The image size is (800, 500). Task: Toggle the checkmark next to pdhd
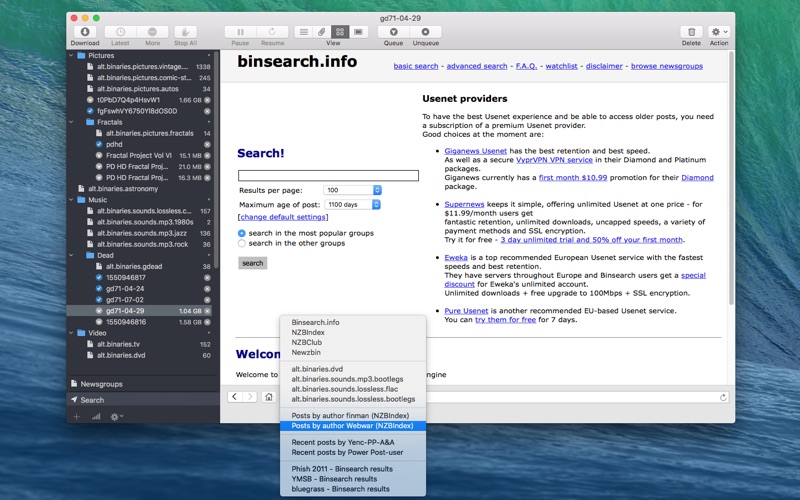click(99, 144)
